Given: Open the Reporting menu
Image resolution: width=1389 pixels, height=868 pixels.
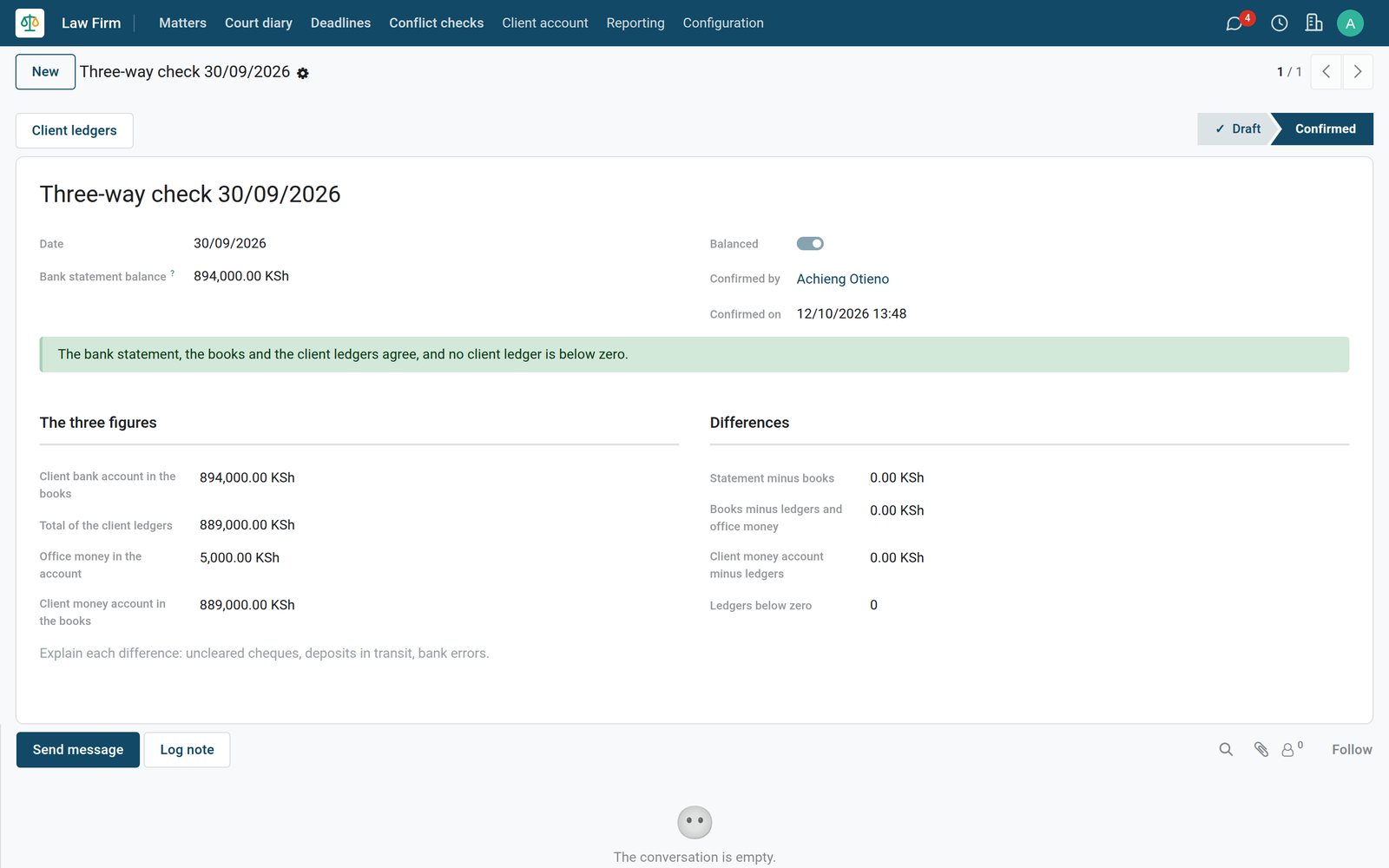Looking at the screenshot, I should tap(635, 23).
